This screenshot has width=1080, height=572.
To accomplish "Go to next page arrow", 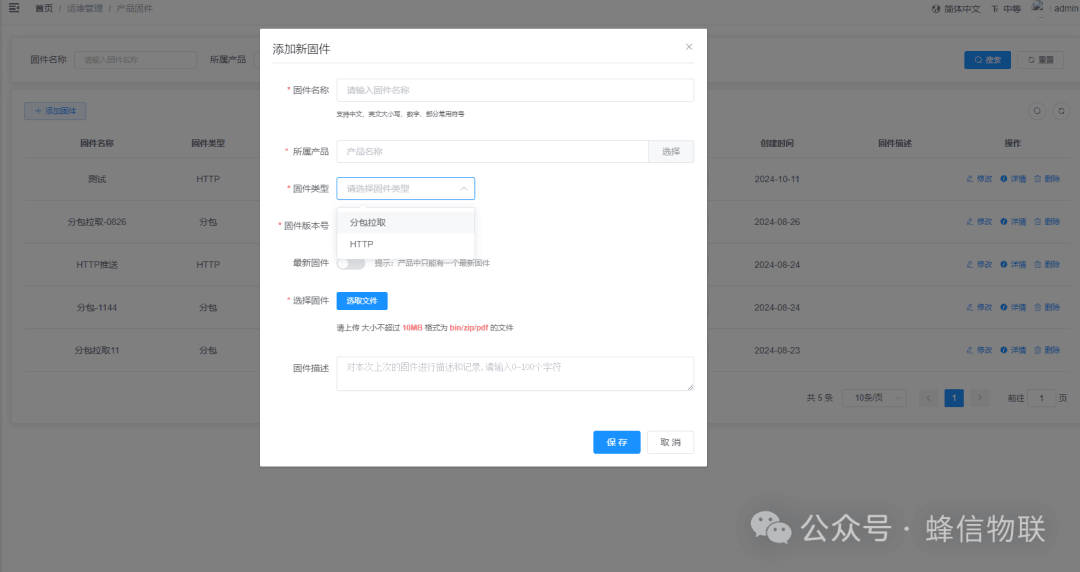I will pos(979,398).
